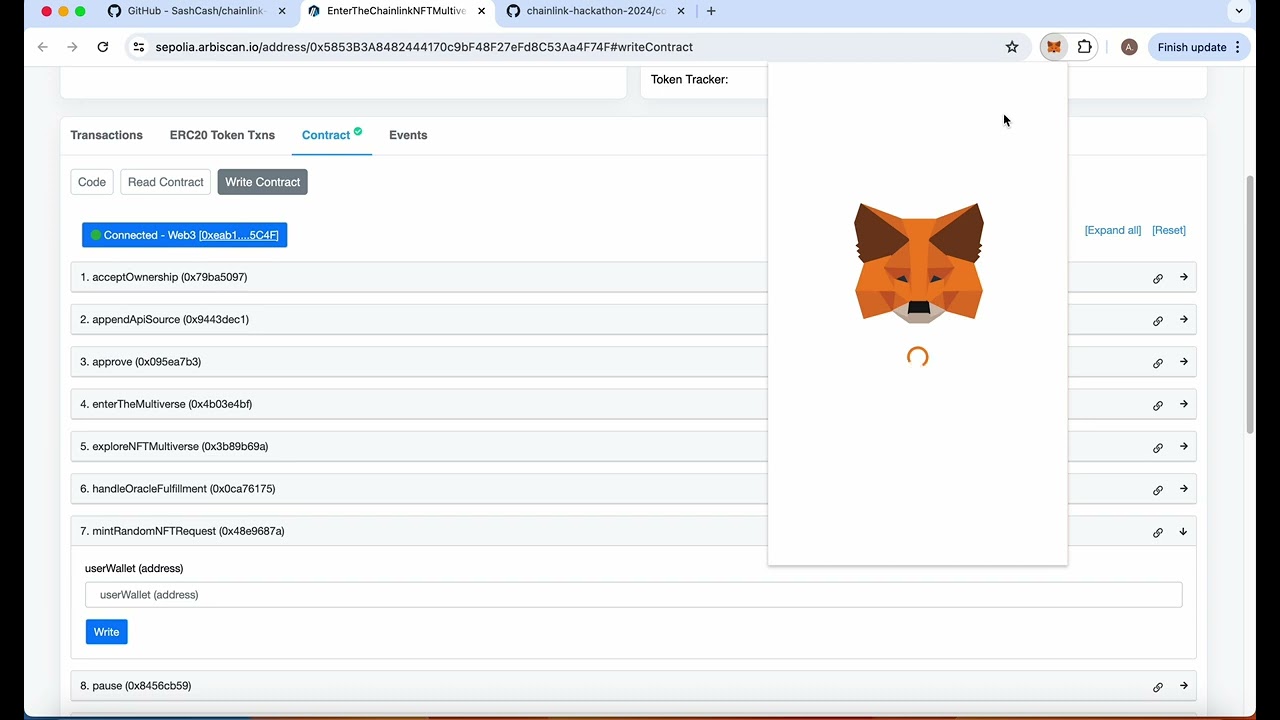
Task: Click '3. approve (0x095ea7b3)' row text
Action: (x=141, y=362)
